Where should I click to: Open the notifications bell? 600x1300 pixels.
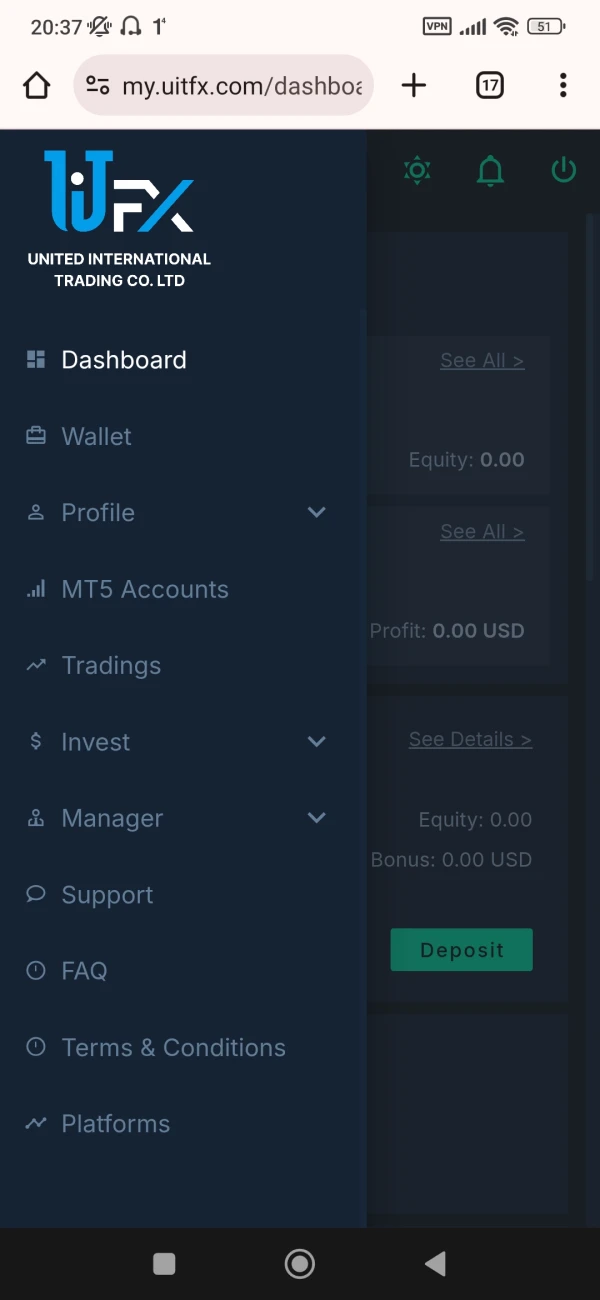[x=490, y=171]
